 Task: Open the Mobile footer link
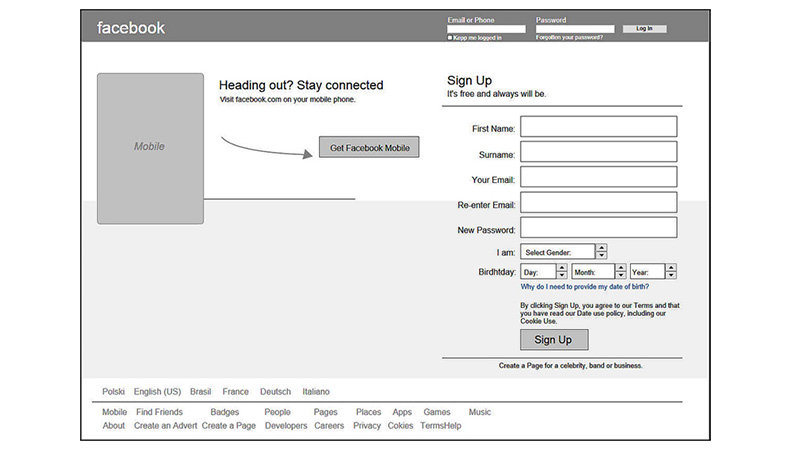click(114, 412)
